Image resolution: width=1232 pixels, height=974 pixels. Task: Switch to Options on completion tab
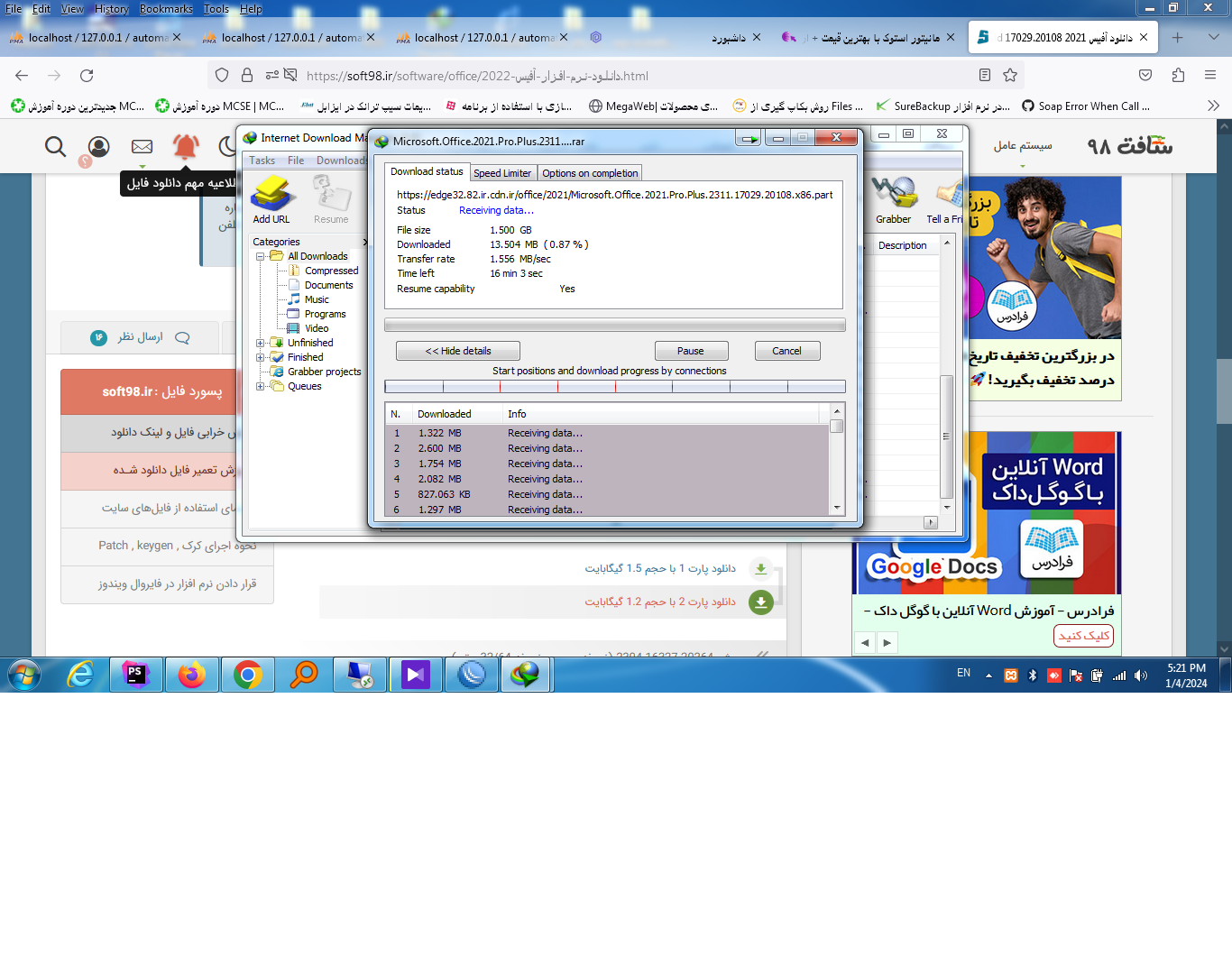pos(590,173)
